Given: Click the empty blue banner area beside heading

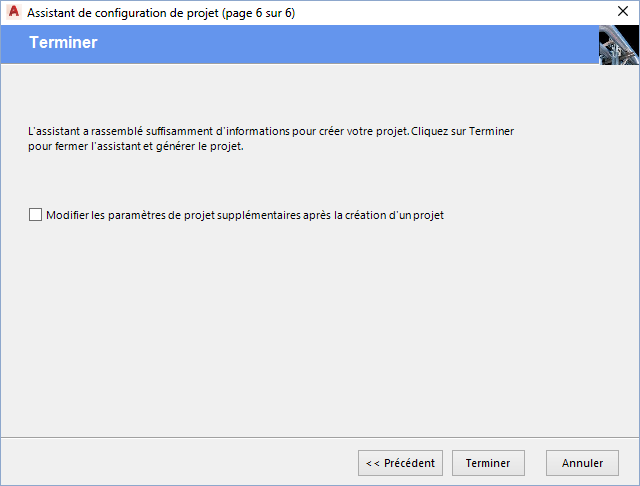Looking at the screenshot, I should tap(350, 44).
